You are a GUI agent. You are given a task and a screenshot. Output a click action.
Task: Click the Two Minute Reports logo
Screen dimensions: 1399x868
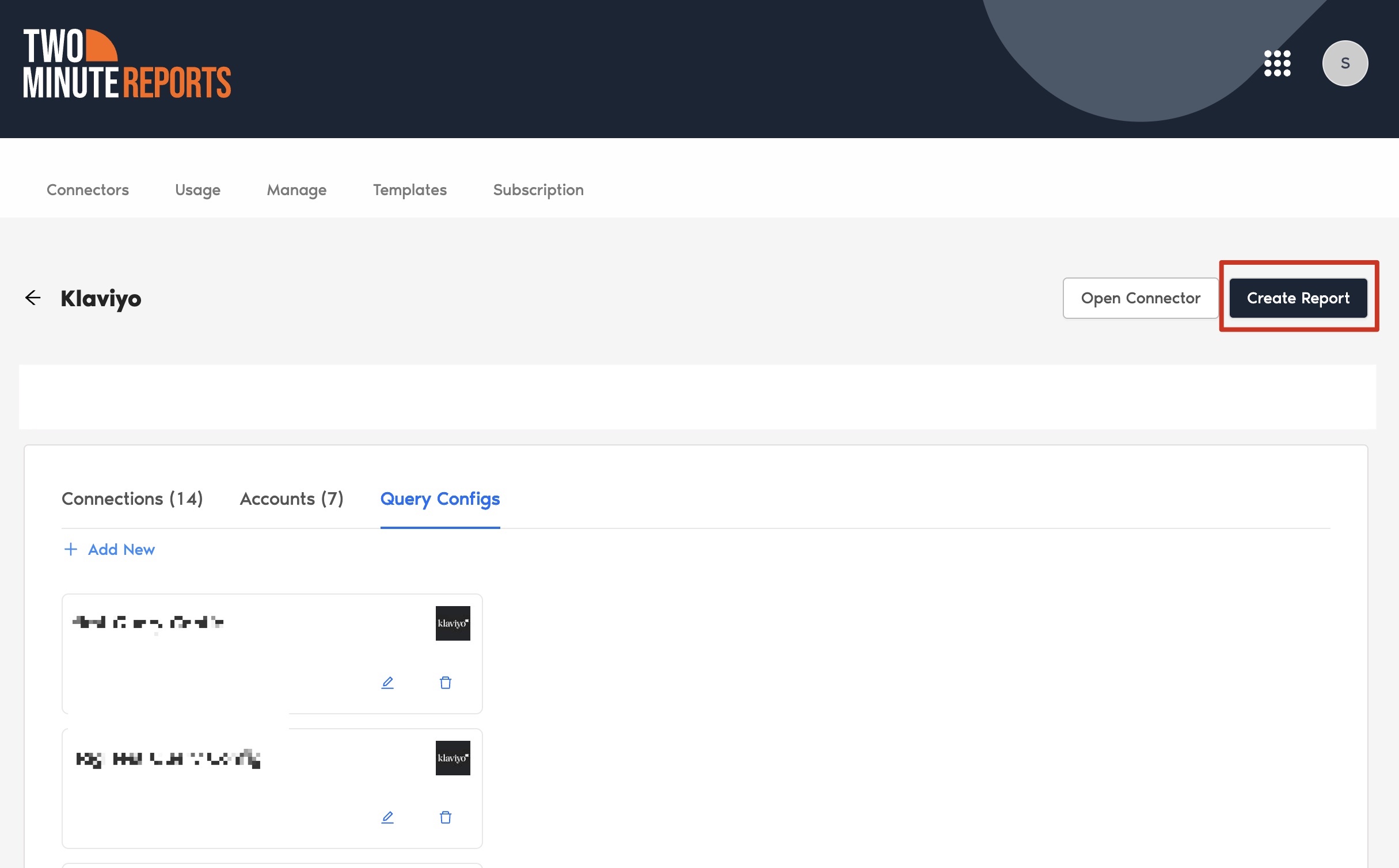click(x=127, y=63)
